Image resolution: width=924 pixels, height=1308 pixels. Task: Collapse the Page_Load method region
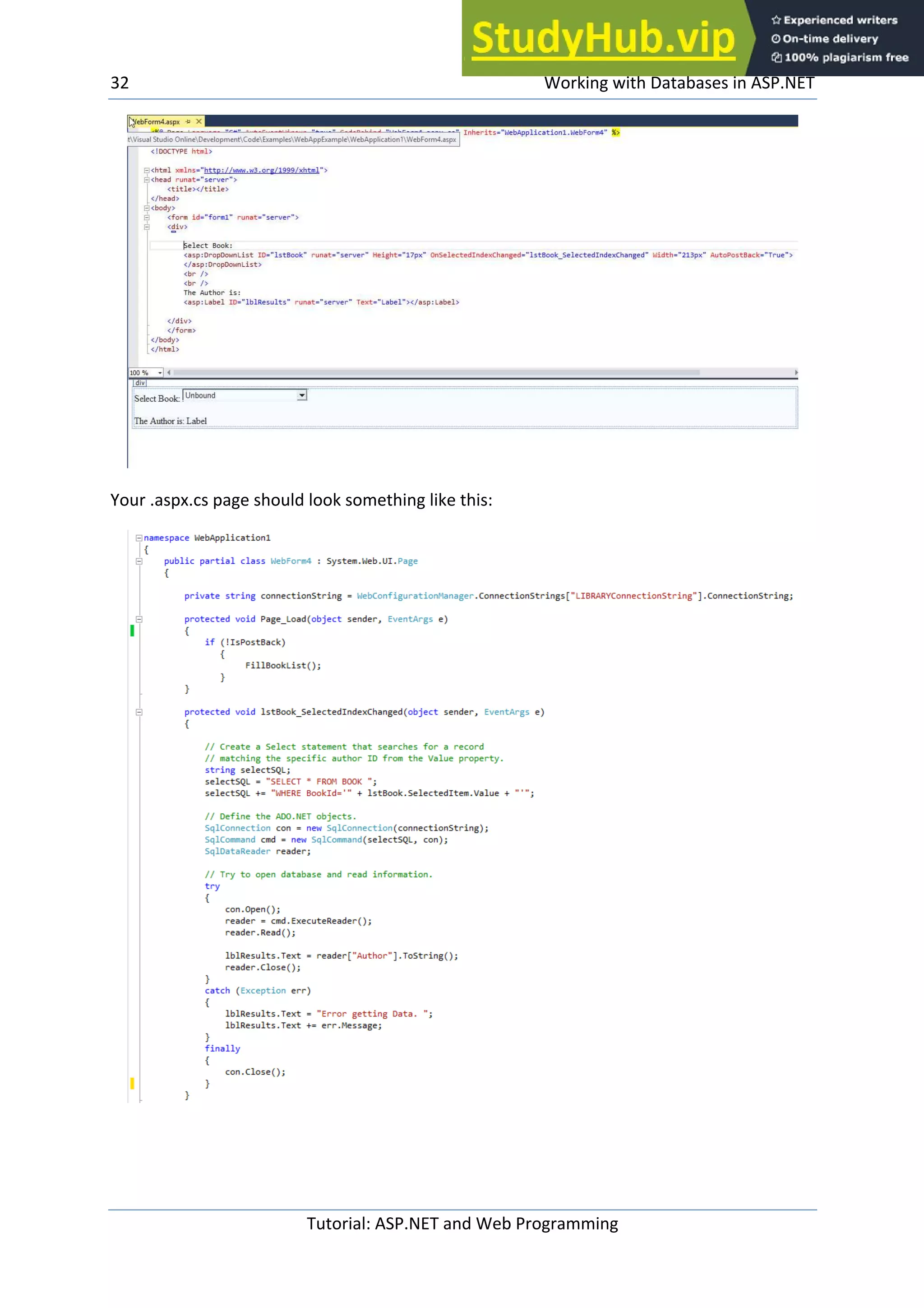point(139,619)
